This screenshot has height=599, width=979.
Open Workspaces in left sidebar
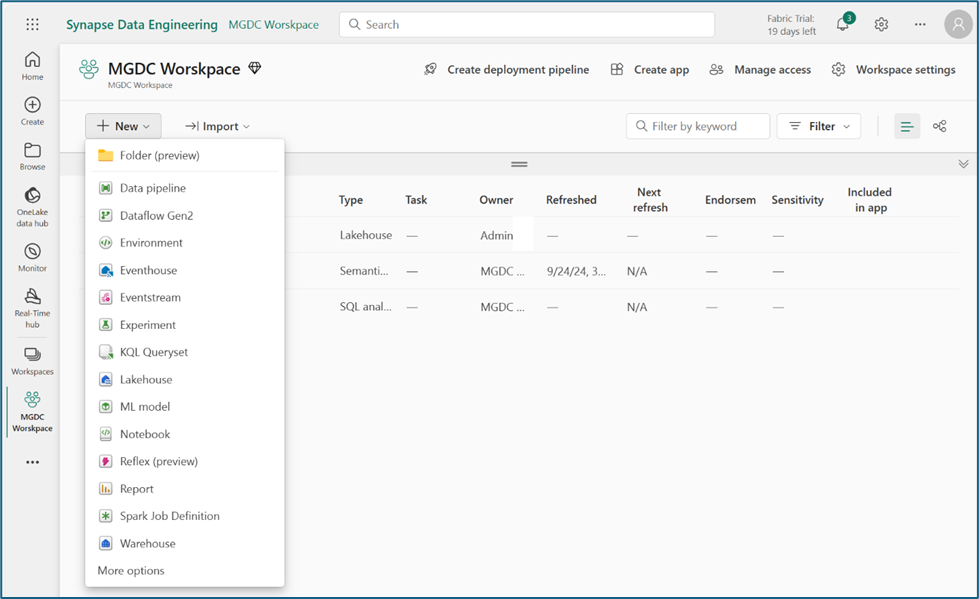point(32,361)
